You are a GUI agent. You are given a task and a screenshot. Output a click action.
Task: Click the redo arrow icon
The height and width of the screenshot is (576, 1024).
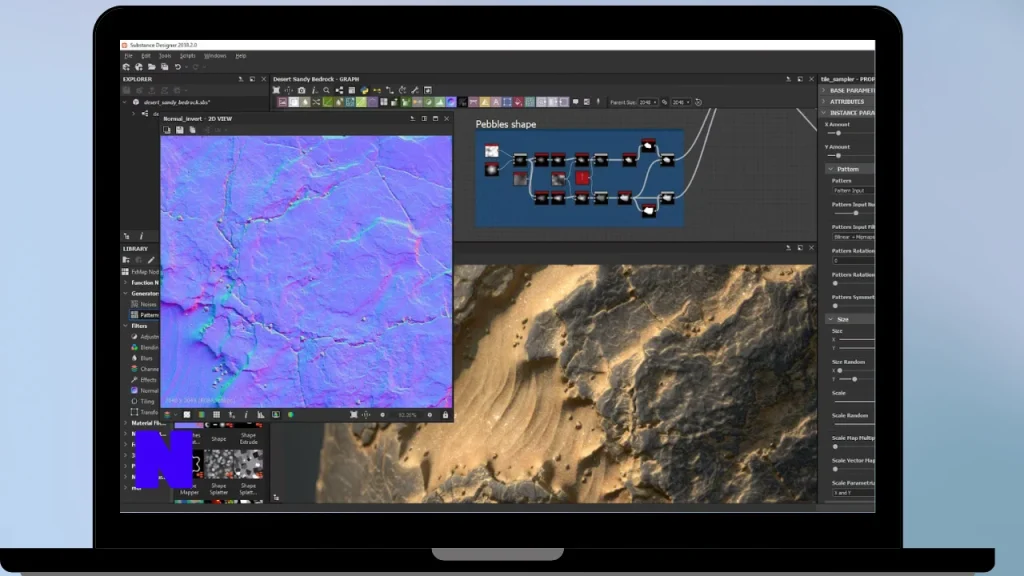[195, 67]
